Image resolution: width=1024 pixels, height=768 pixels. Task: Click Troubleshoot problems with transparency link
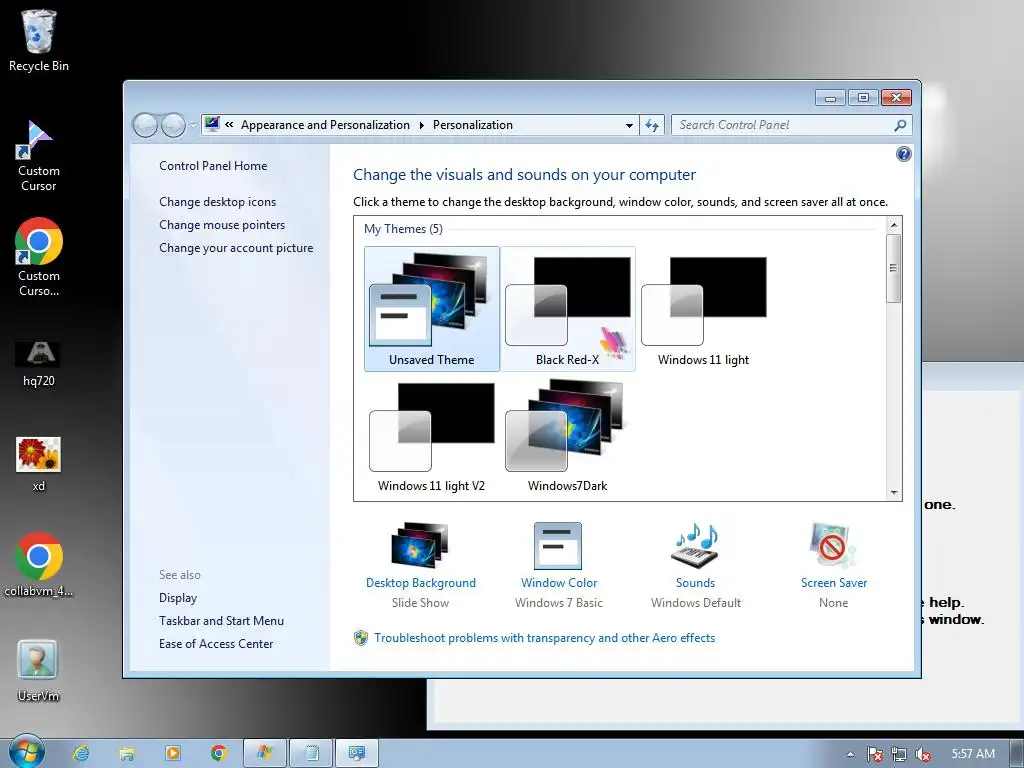tap(545, 638)
